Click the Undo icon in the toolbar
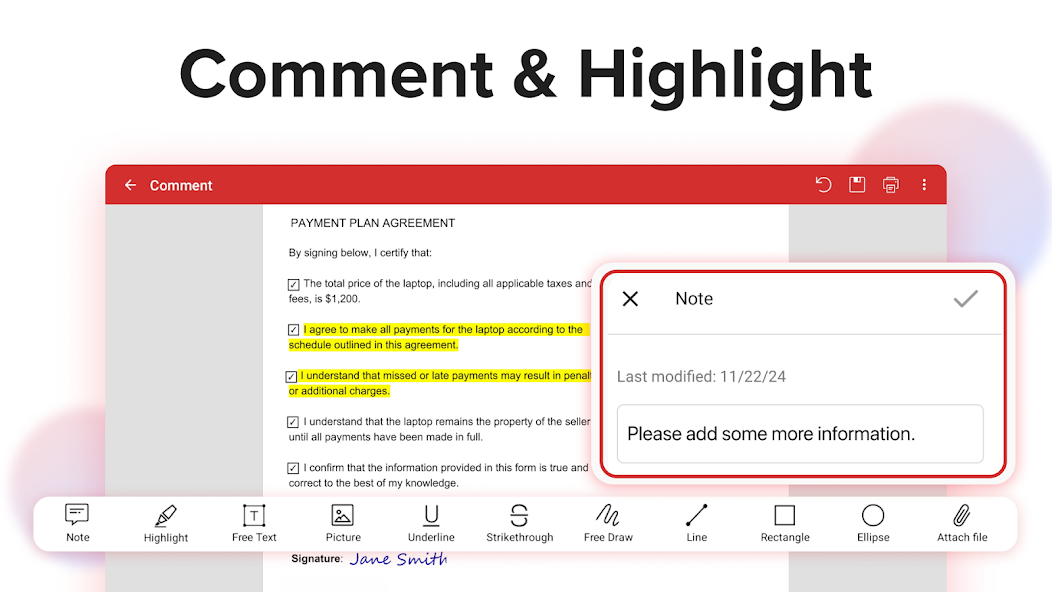This screenshot has height=592, width=1052. tap(822, 184)
